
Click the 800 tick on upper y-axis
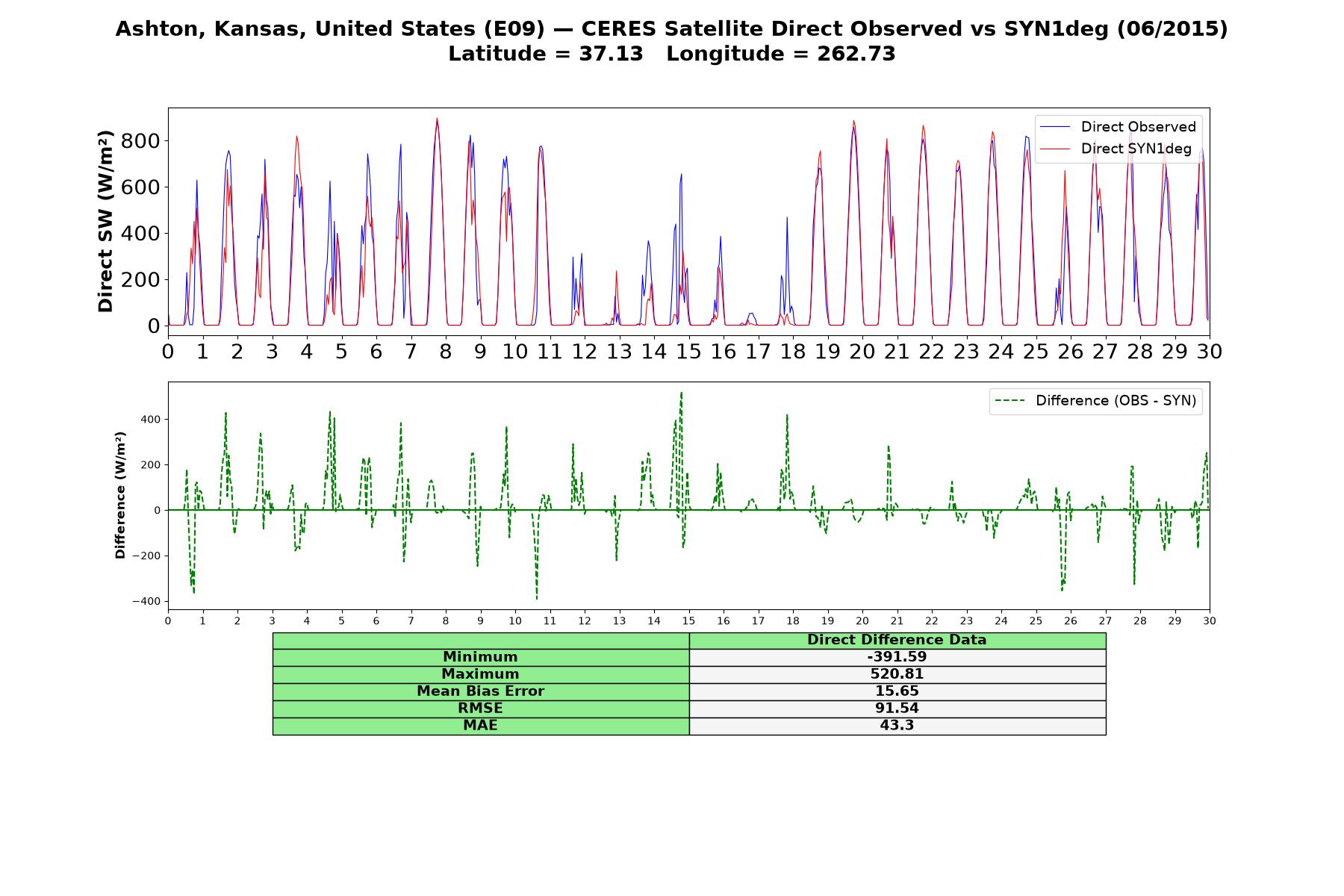[141, 141]
